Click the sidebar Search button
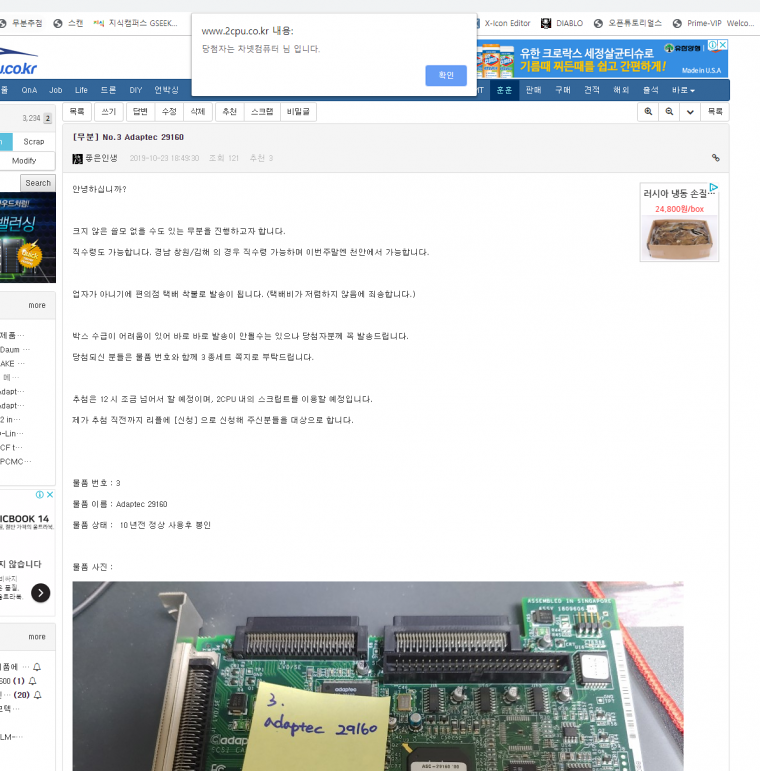This screenshot has height=771, width=760. pos(38,183)
